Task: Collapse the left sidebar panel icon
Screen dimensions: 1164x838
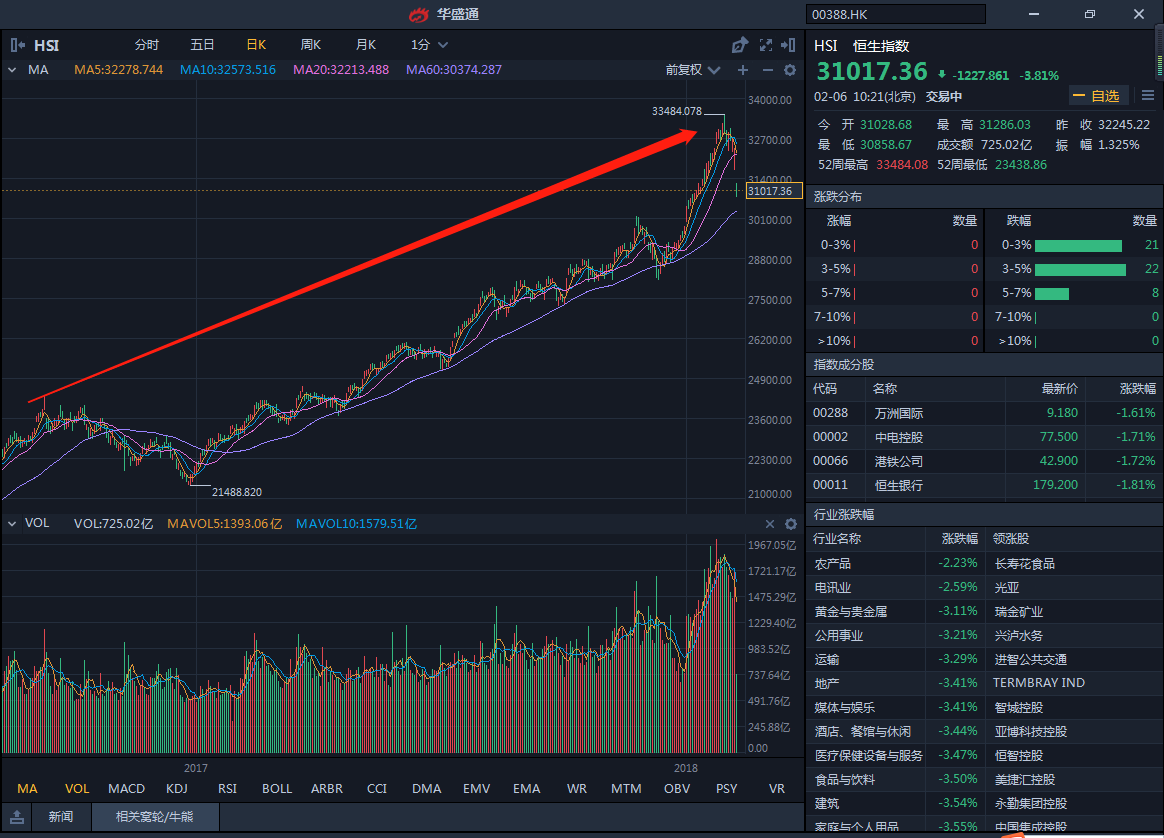Action: point(18,45)
